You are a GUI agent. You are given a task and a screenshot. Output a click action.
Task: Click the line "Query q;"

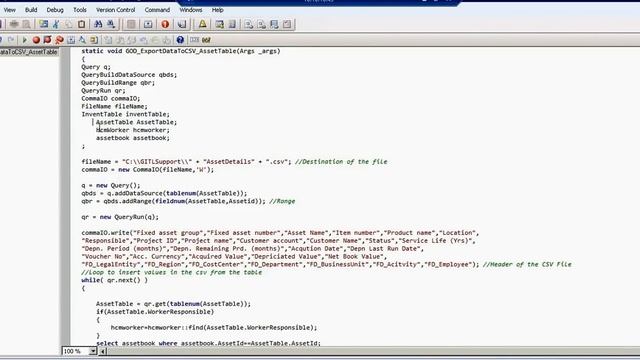96,67
